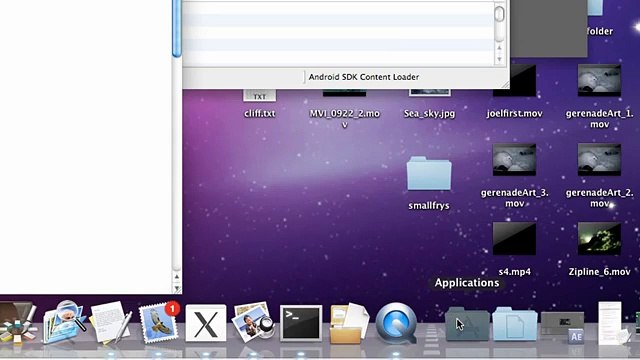Click the colorful app icon at Dock's left edge

coord(16,323)
